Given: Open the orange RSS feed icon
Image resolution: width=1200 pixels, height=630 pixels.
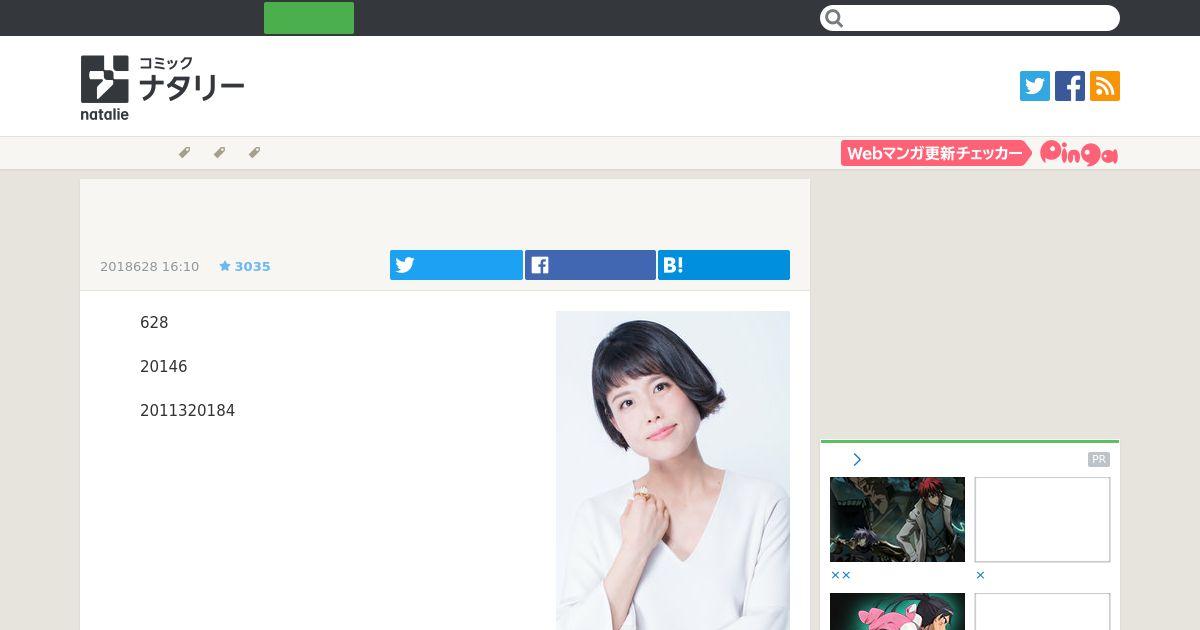Looking at the screenshot, I should (1105, 86).
